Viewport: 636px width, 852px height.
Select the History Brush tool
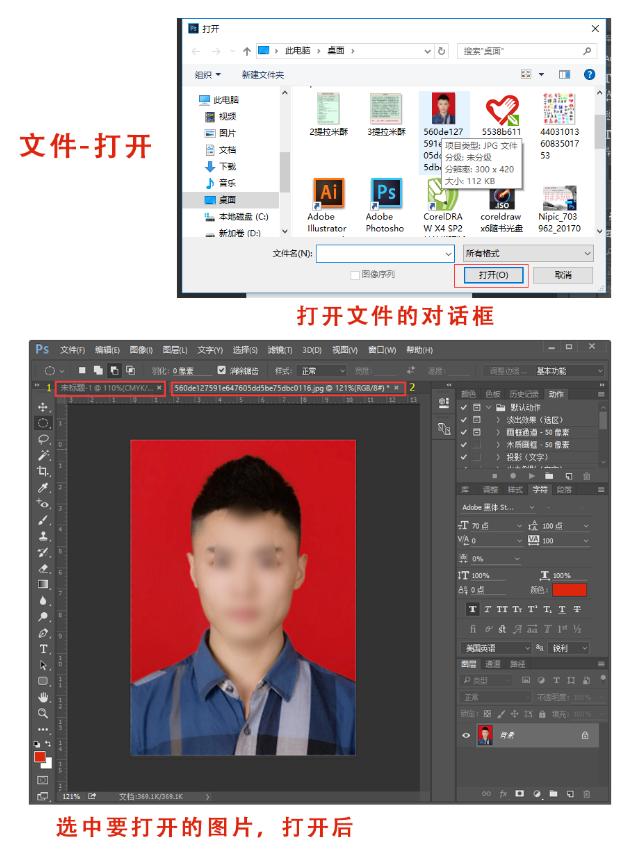(x=43, y=552)
